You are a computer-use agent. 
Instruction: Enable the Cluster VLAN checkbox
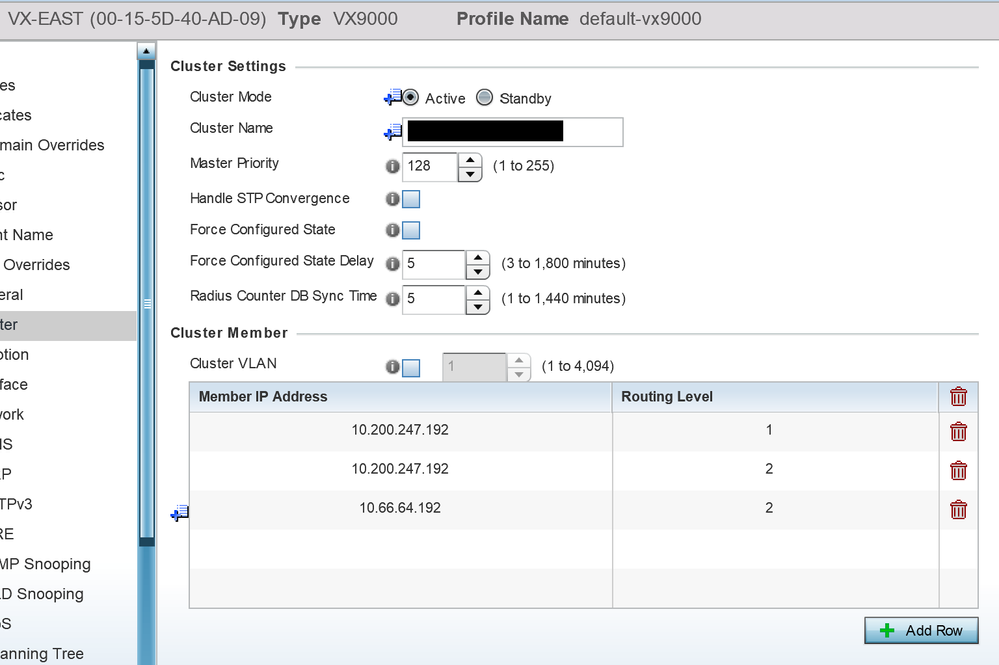pyautogui.click(x=411, y=368)
